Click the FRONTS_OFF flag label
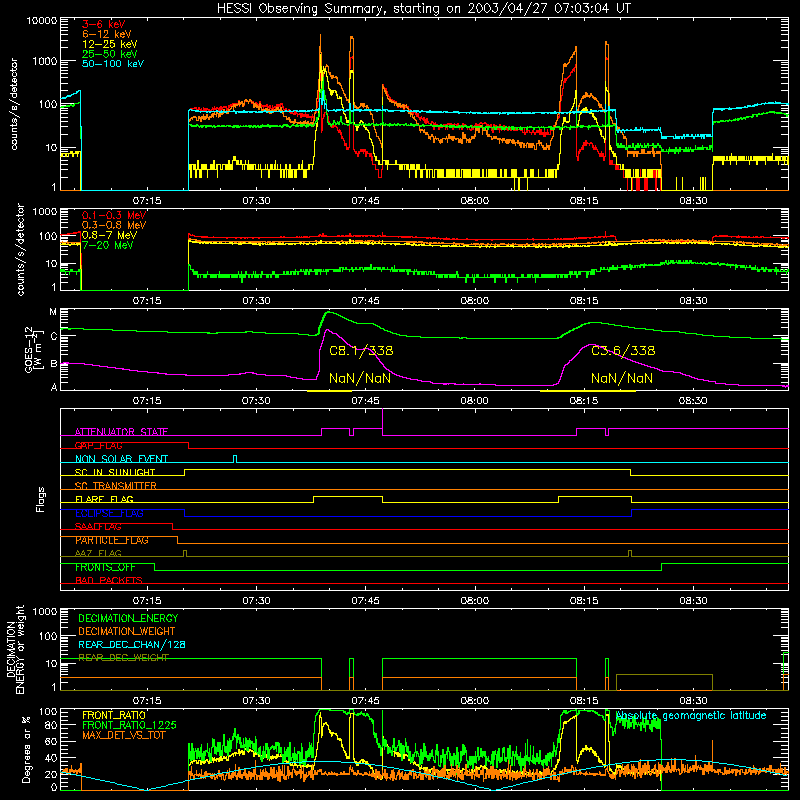This screenshot has width=800, height=800. (x=105, y=567)
